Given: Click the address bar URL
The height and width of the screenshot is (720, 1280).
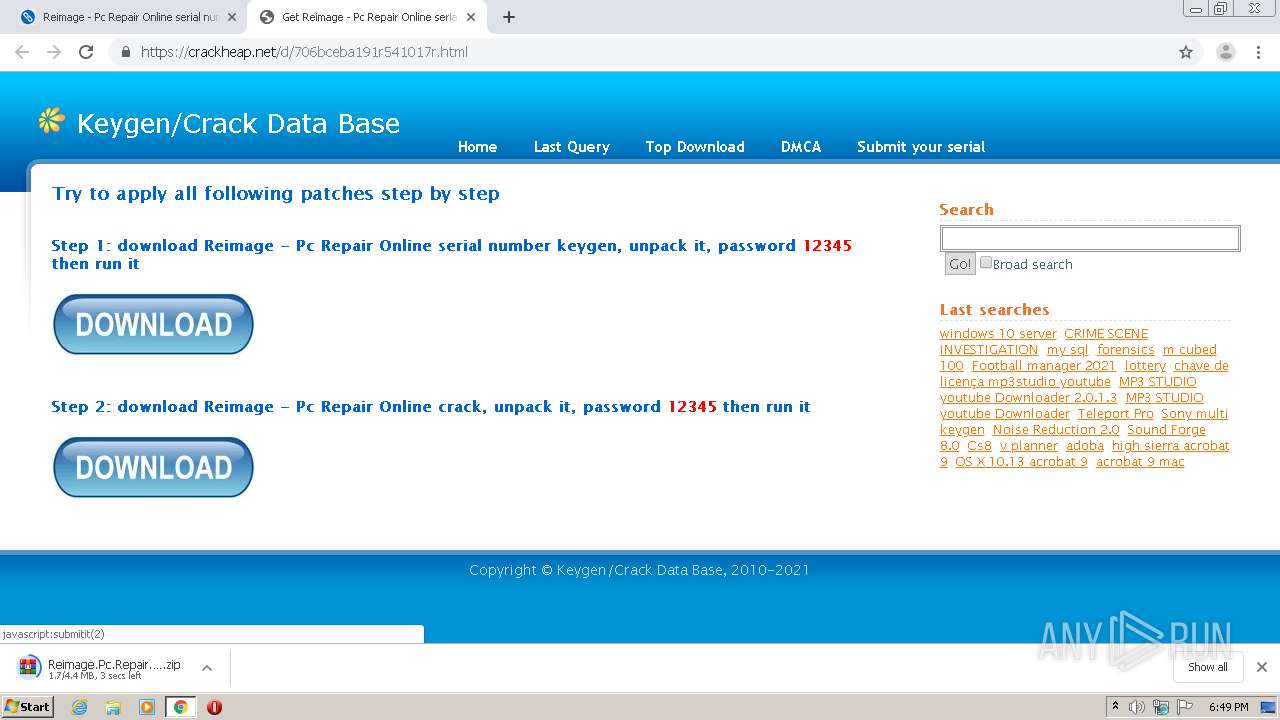Looking at the screenshot, I should coord(304,52).
